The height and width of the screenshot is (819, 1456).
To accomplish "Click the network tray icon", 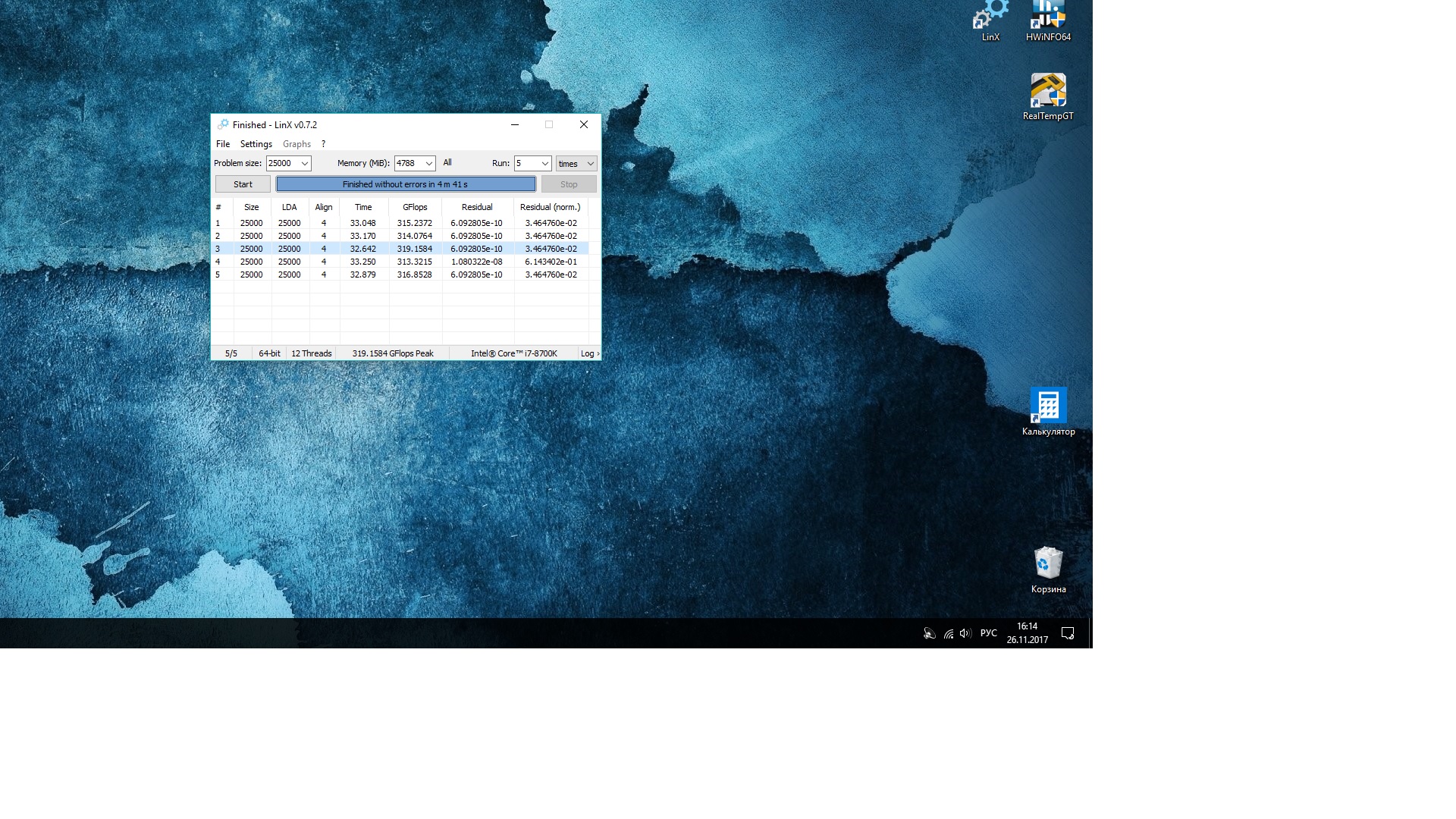I will [948, 633].
